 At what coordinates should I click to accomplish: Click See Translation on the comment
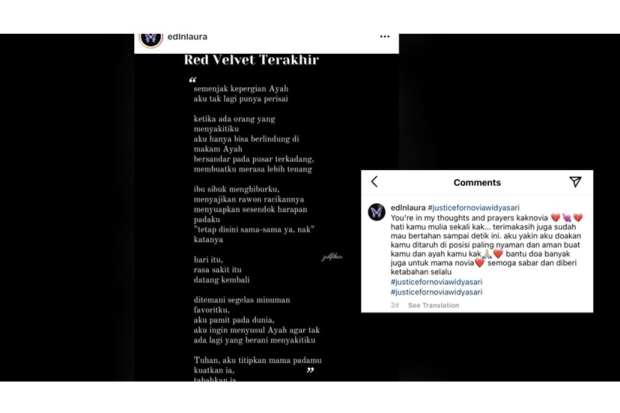(434, 305)
